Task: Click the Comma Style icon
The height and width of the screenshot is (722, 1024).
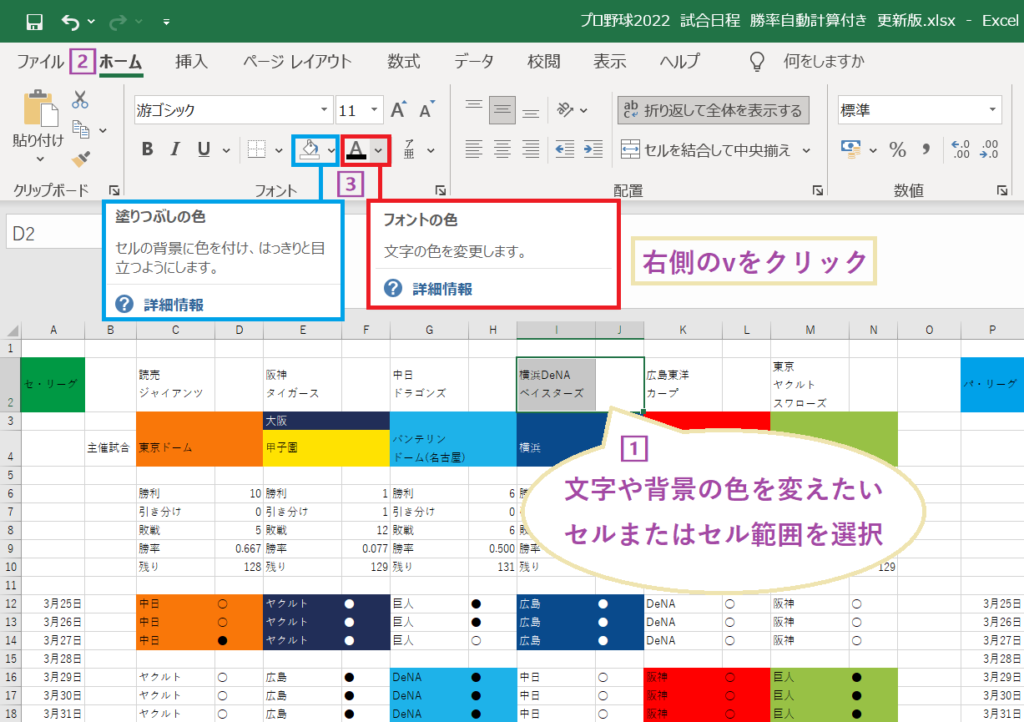Action: coord(925,149)
